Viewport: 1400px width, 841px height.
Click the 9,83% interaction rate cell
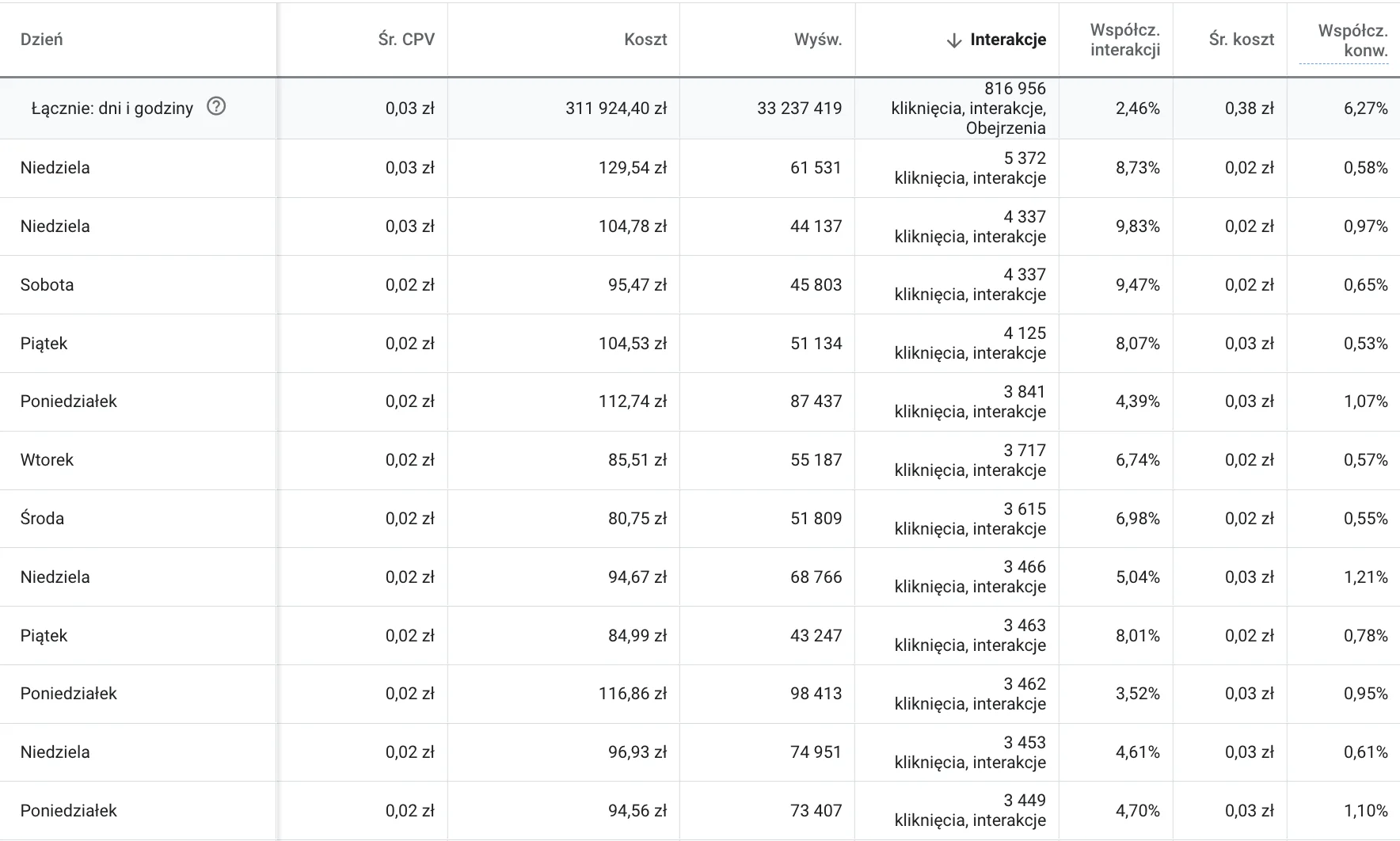click(x=1137, y=226)
